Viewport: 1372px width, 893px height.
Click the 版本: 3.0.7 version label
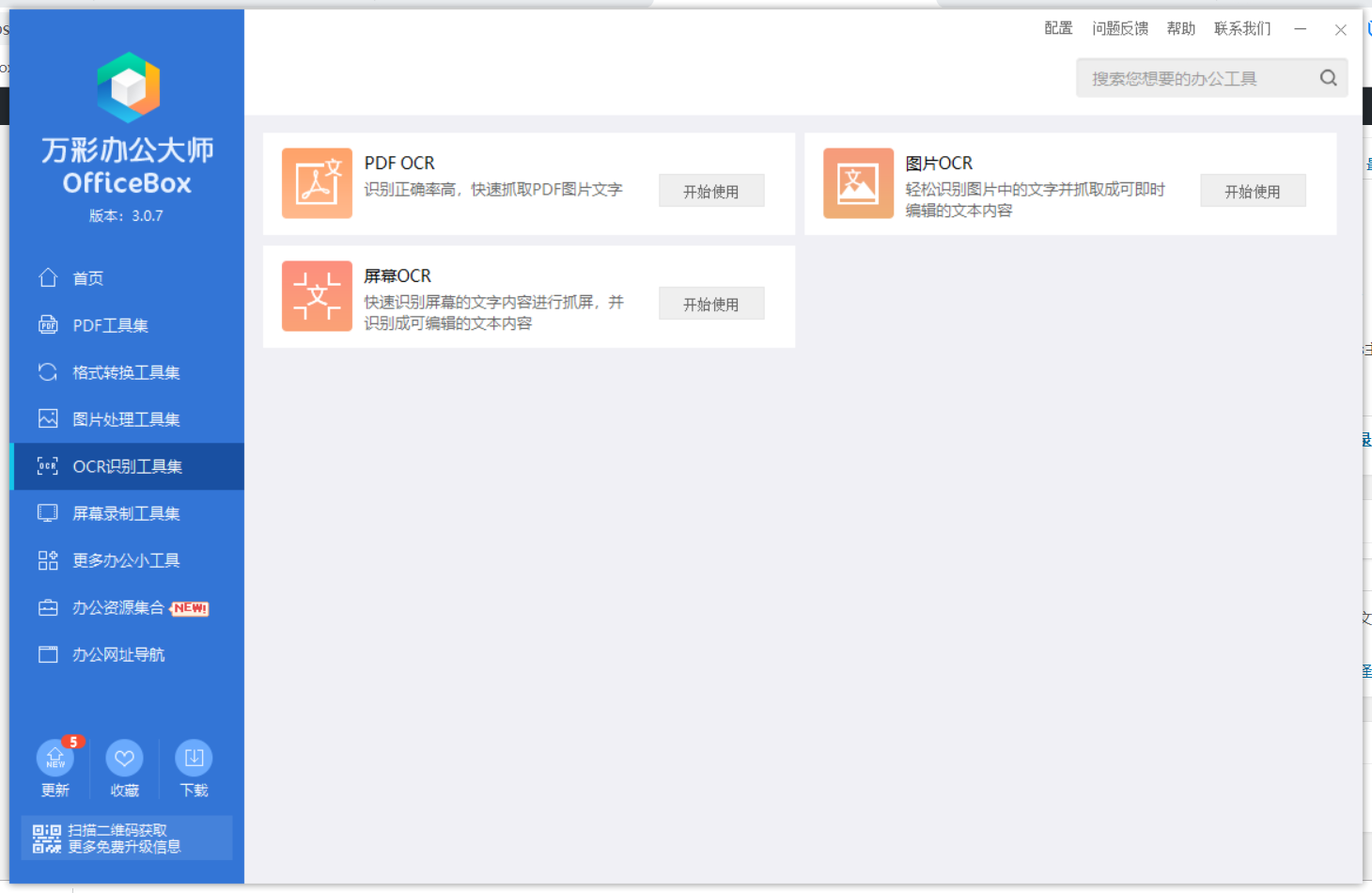126,215
